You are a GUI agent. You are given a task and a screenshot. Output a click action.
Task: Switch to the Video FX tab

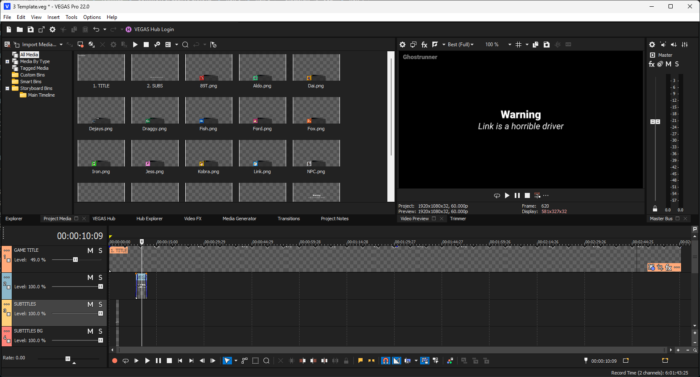click(x=193, y=218)
